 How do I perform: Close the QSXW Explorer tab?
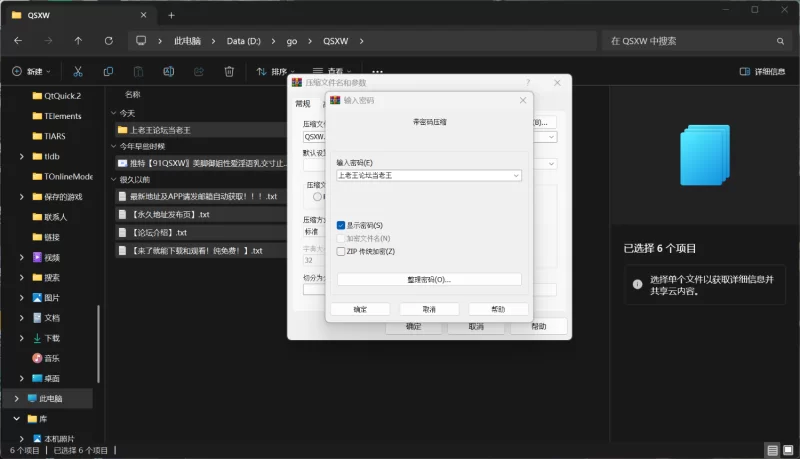[x=143, y=15]
